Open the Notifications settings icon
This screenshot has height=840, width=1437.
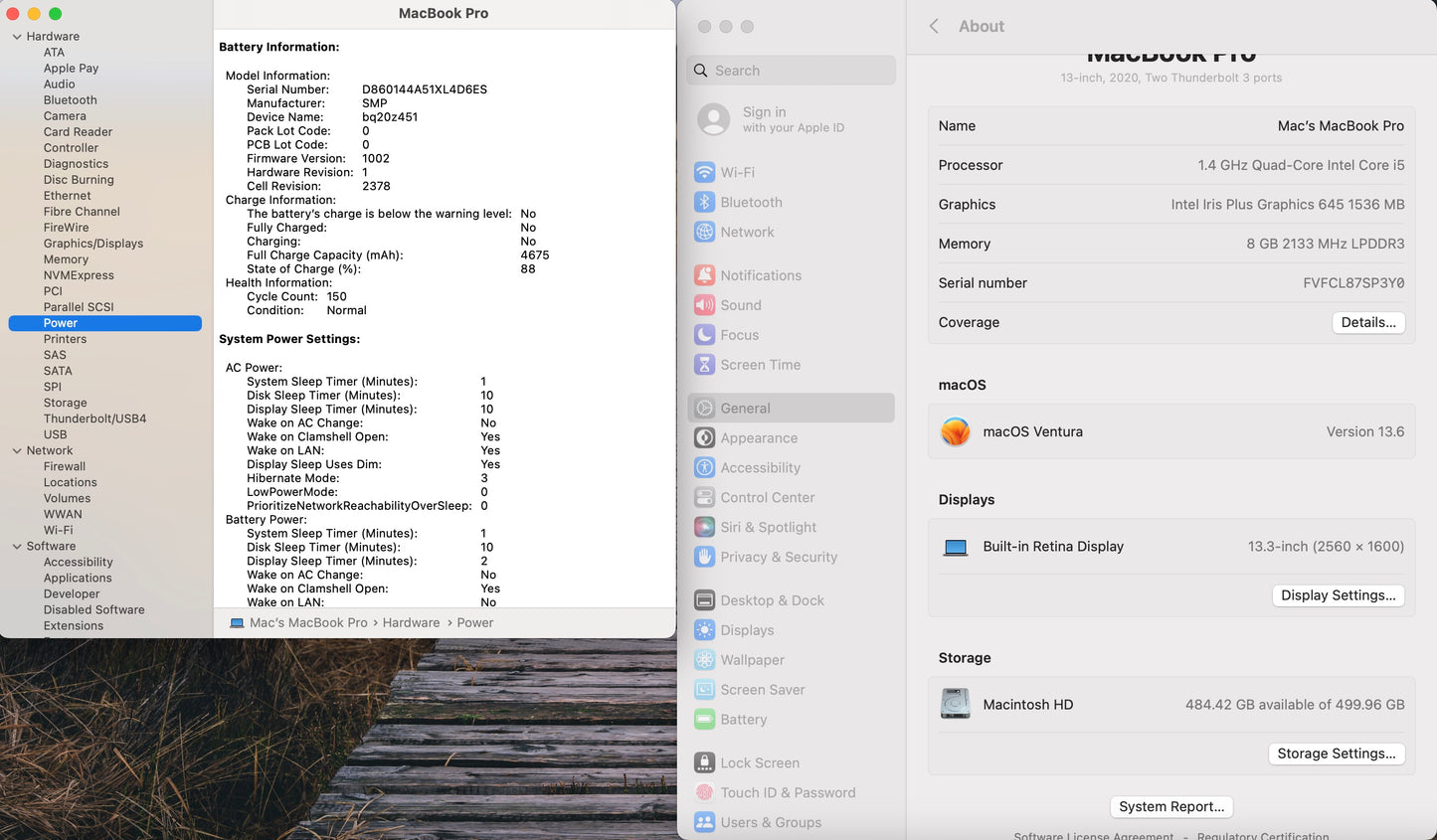tap(704, 275)
